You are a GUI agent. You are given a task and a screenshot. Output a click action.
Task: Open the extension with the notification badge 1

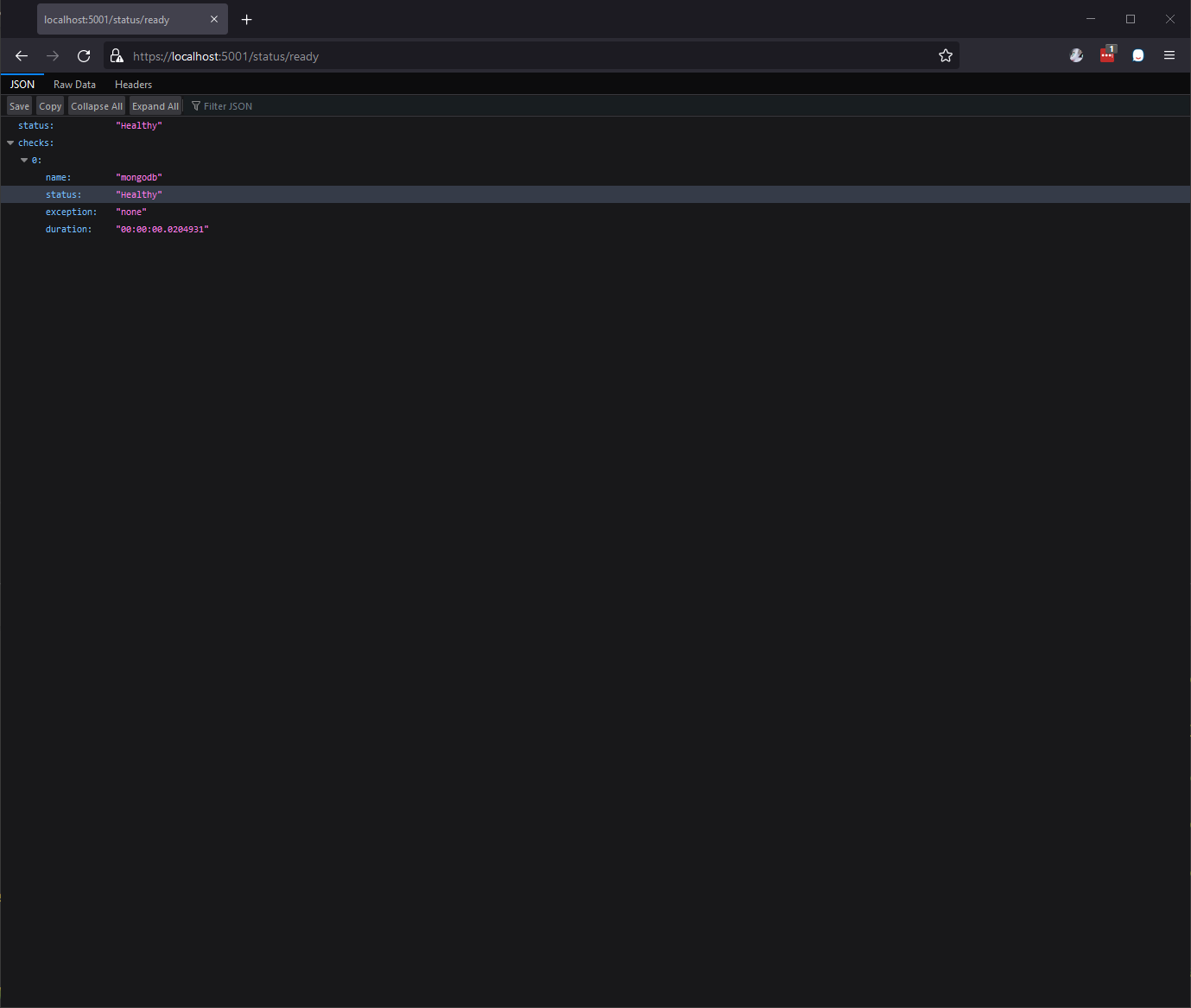[x=1106, y=55]
